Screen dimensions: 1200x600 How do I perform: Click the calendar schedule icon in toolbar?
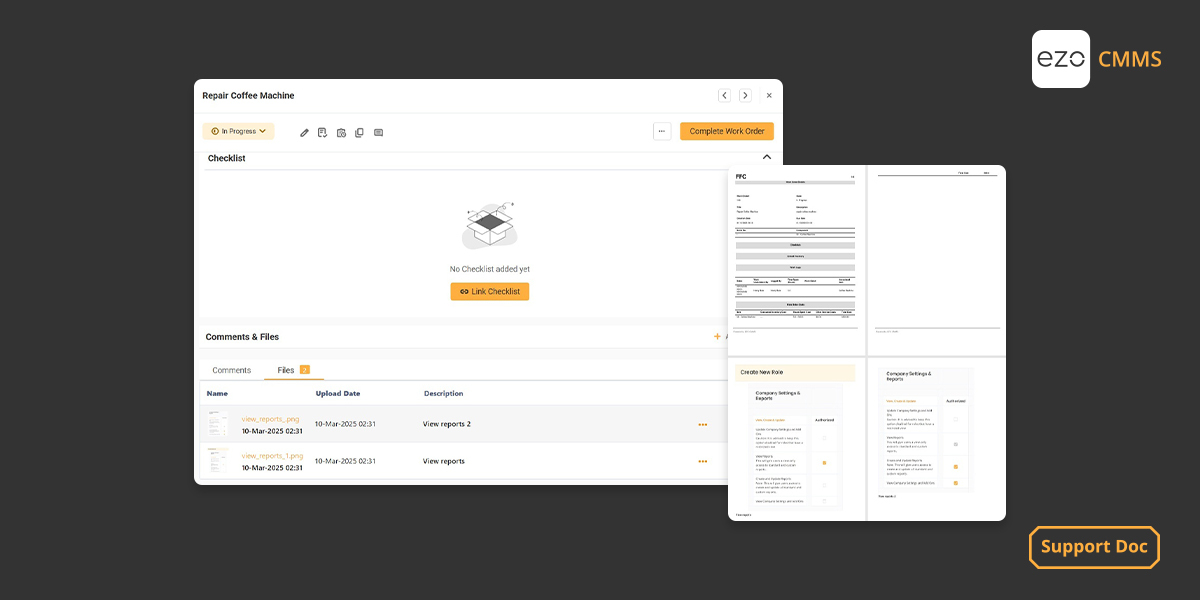click(x=341, y=132)
